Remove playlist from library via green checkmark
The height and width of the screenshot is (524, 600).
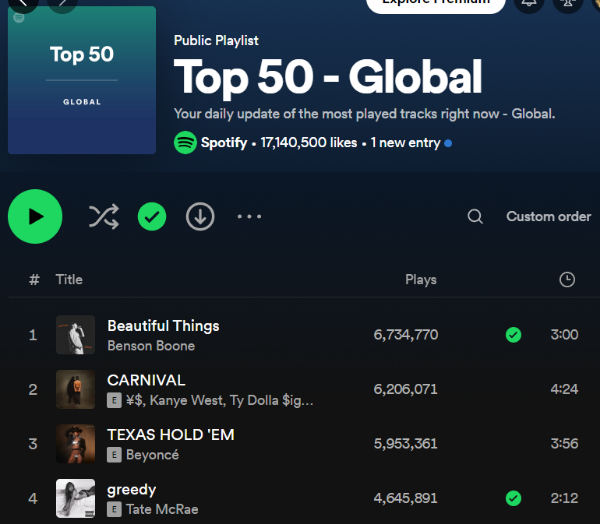coord(152,216)
